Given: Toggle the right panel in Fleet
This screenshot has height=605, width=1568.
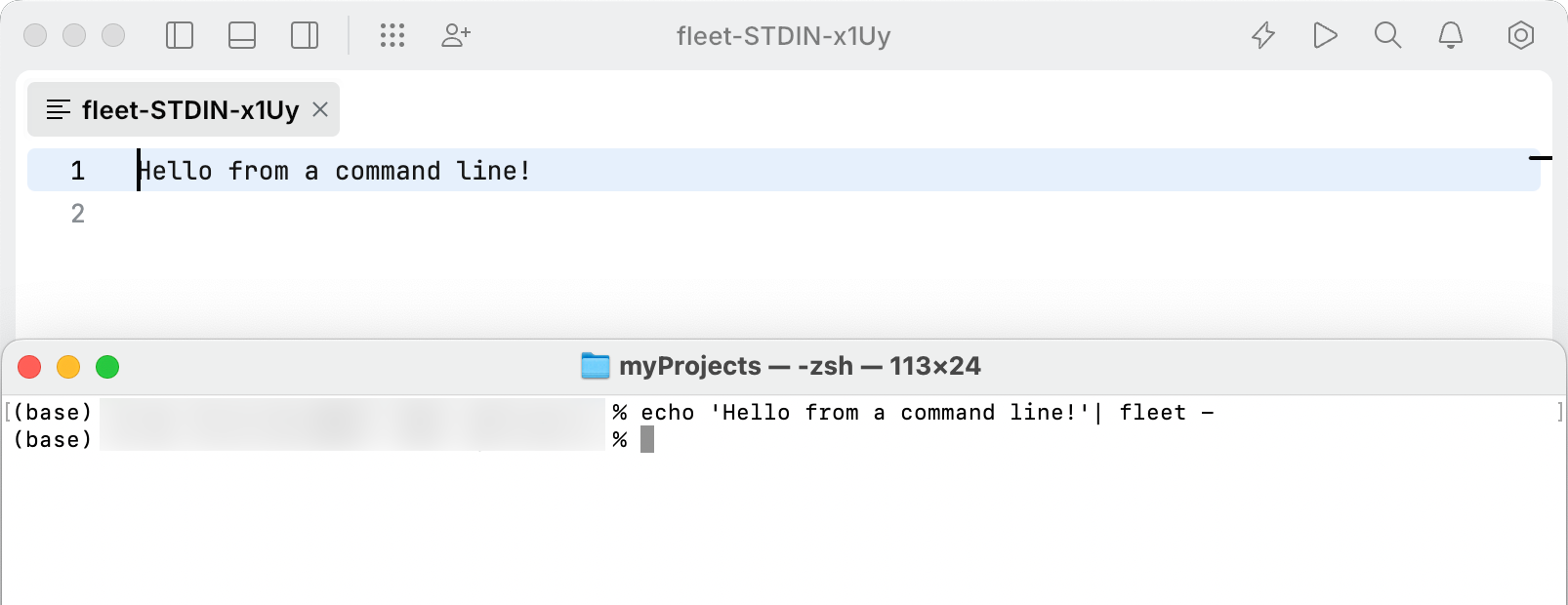Looking at the screenshot, I should click(303, 35).
